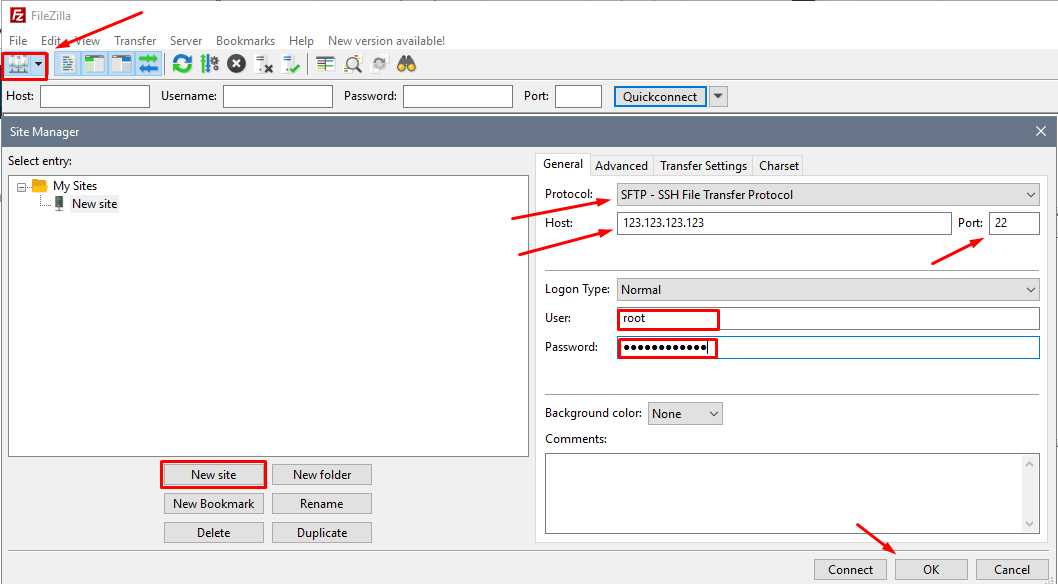Viewport: 1058px width, 584px height.
Task: Toggle the message log display icon
Action: (68, 65)
